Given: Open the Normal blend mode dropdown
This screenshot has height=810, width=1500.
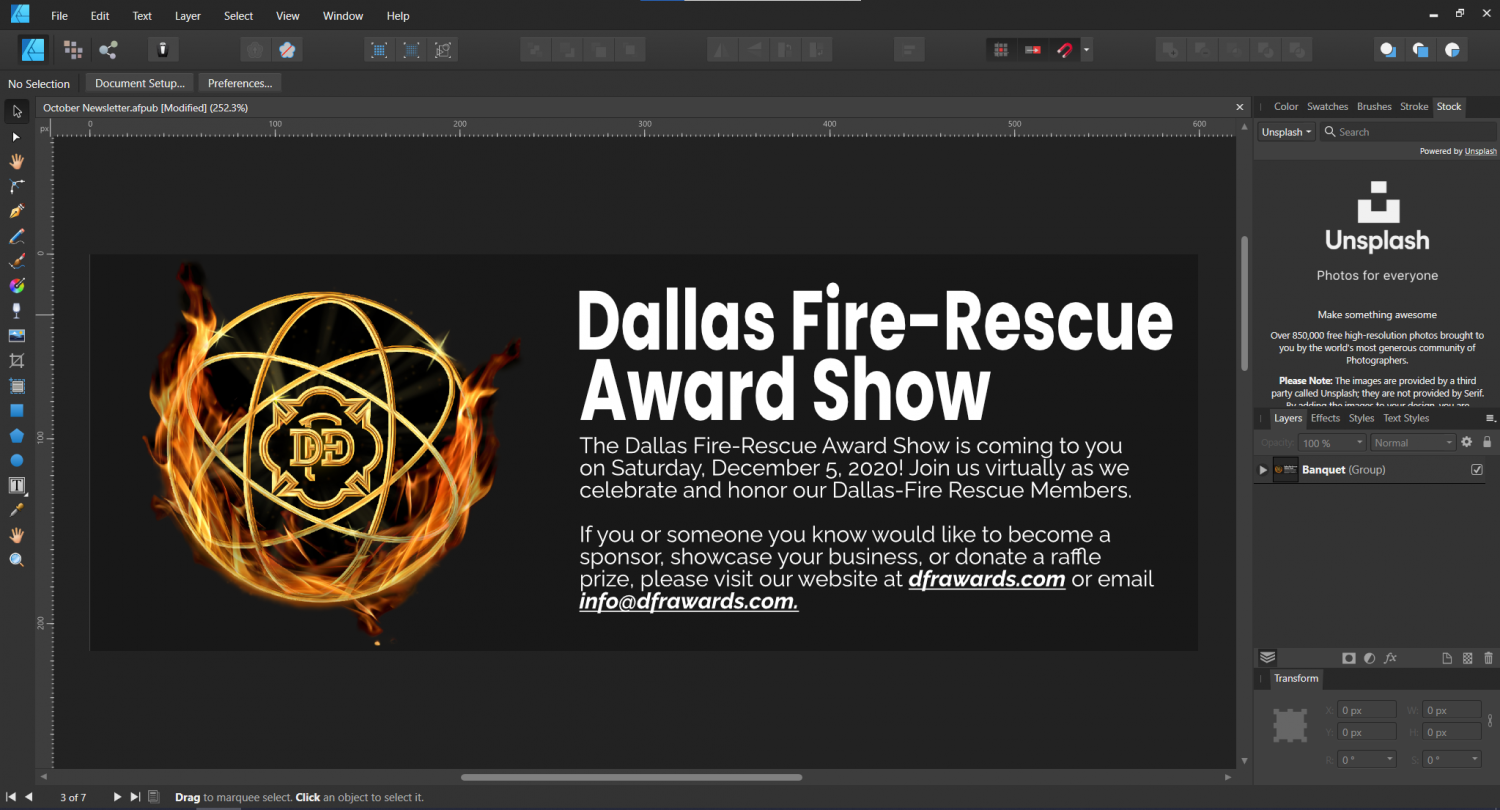Looking at the screenshot, I should (1413, 443).
